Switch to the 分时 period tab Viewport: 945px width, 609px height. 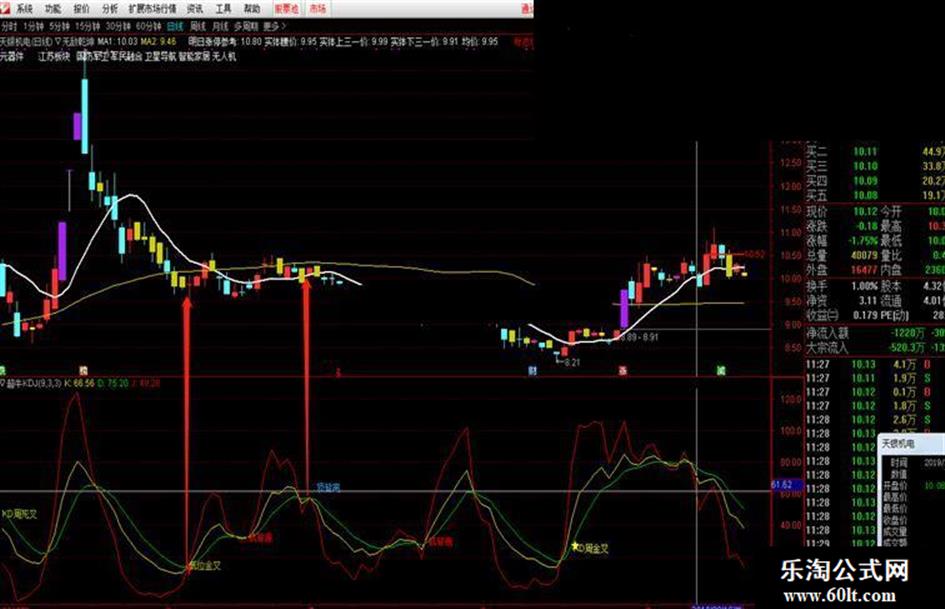pyautogui.click(x=8, y=27)
